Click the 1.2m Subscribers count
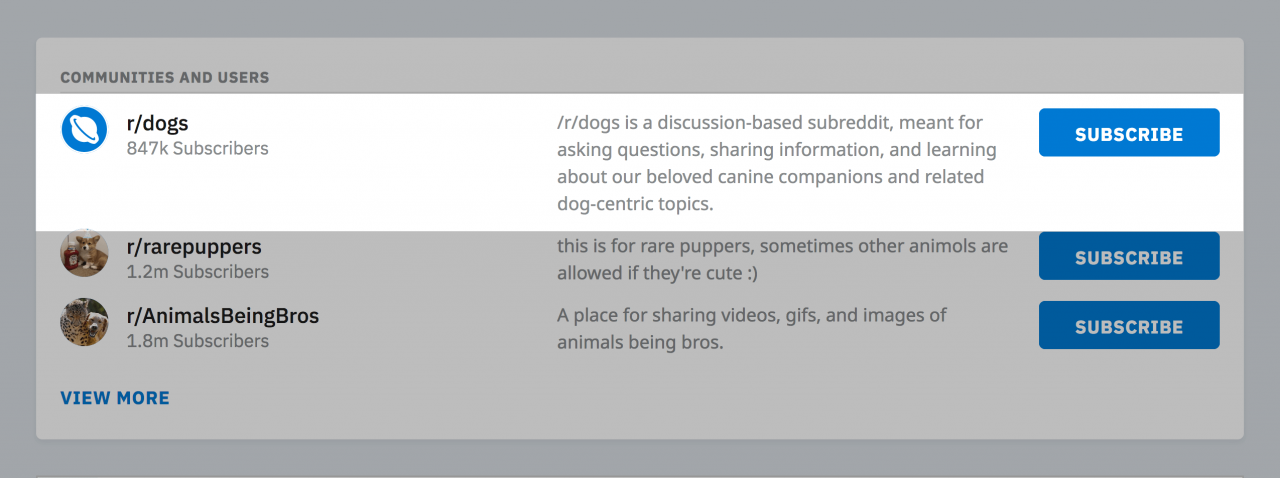The image size is (1280, 478). [197, 272]
